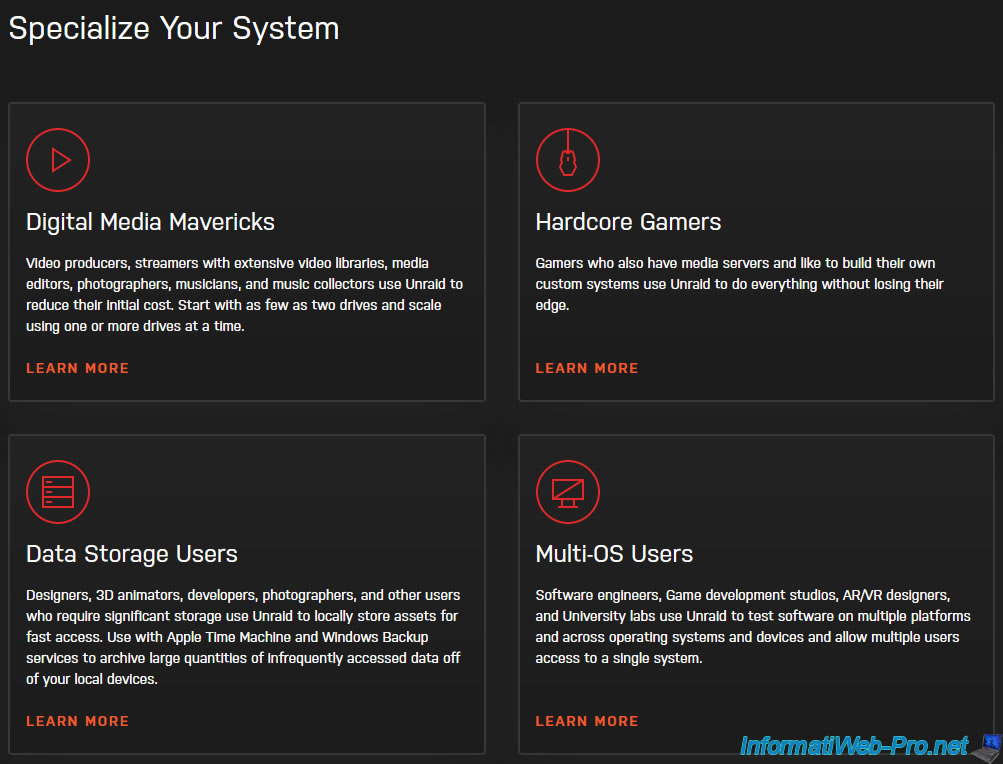Viewport: 1003px width, 764px height.
Task: Click the designers and 3D animators description
Action: tap(244, 637)
